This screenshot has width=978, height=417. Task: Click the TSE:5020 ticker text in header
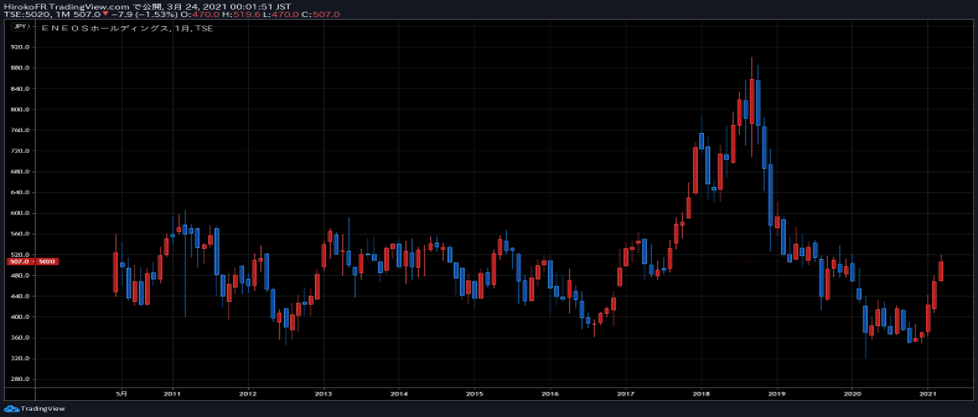point(22,15)
